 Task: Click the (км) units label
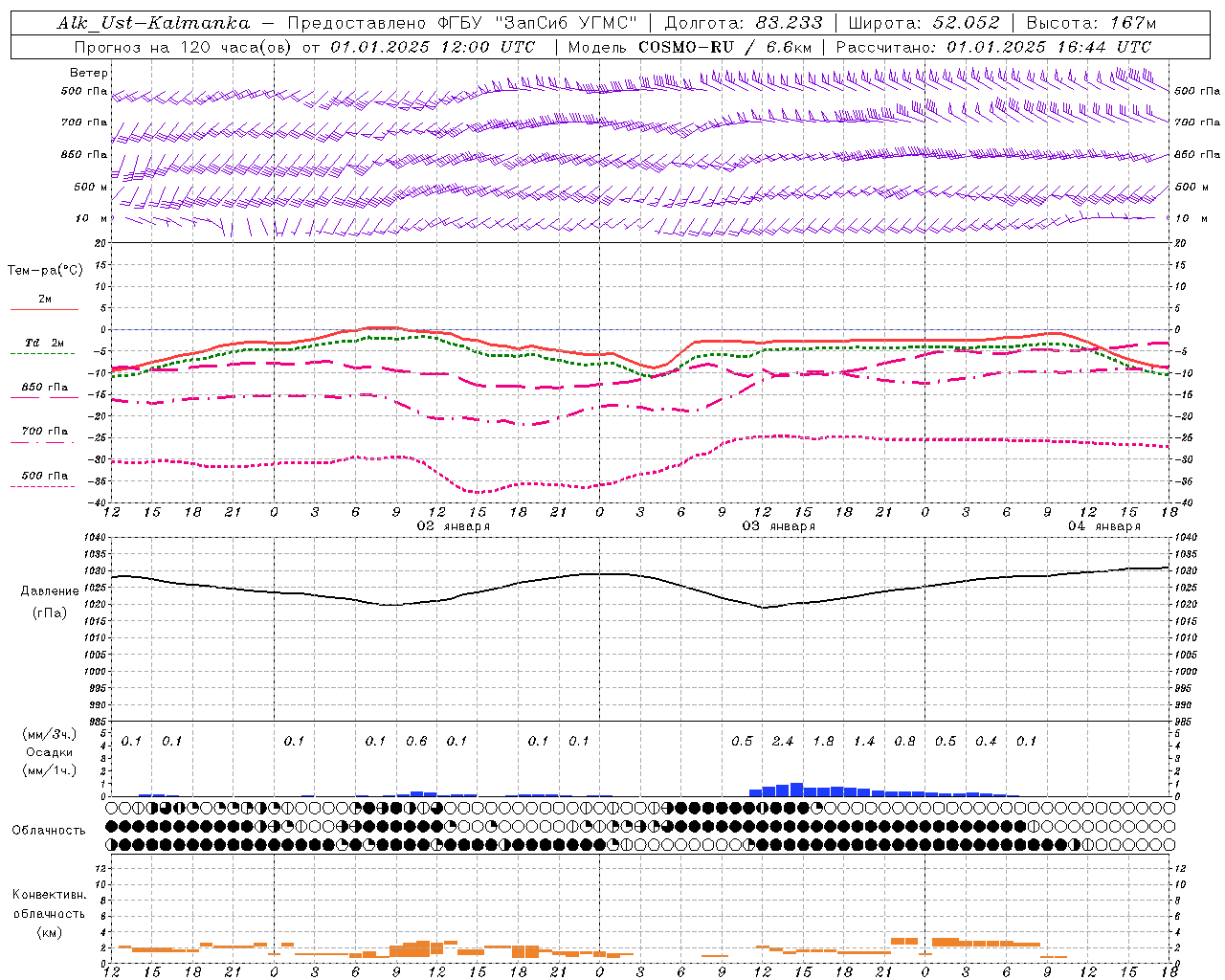pos(49,932)
